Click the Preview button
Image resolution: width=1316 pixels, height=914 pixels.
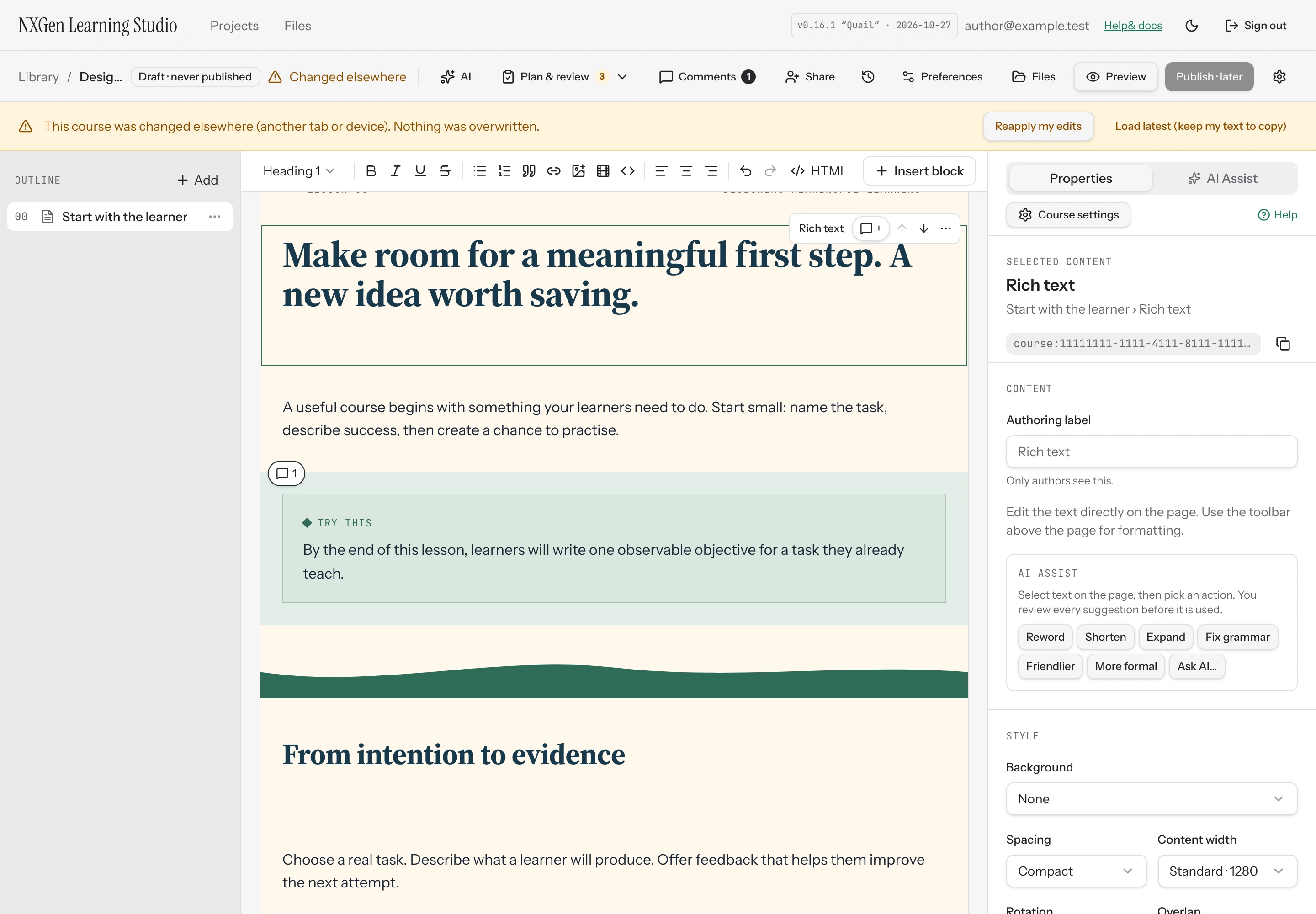[1115, 77]
